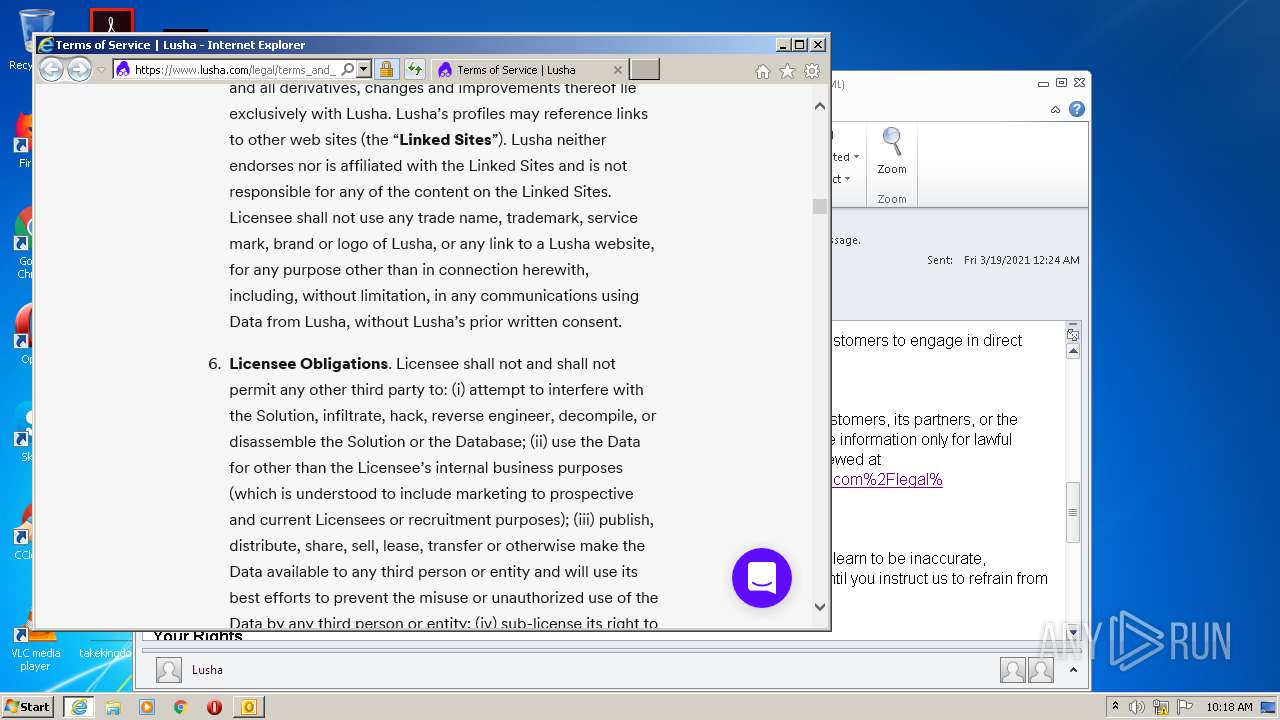Open Windows Media Player taskbar icon

[147, 707]
